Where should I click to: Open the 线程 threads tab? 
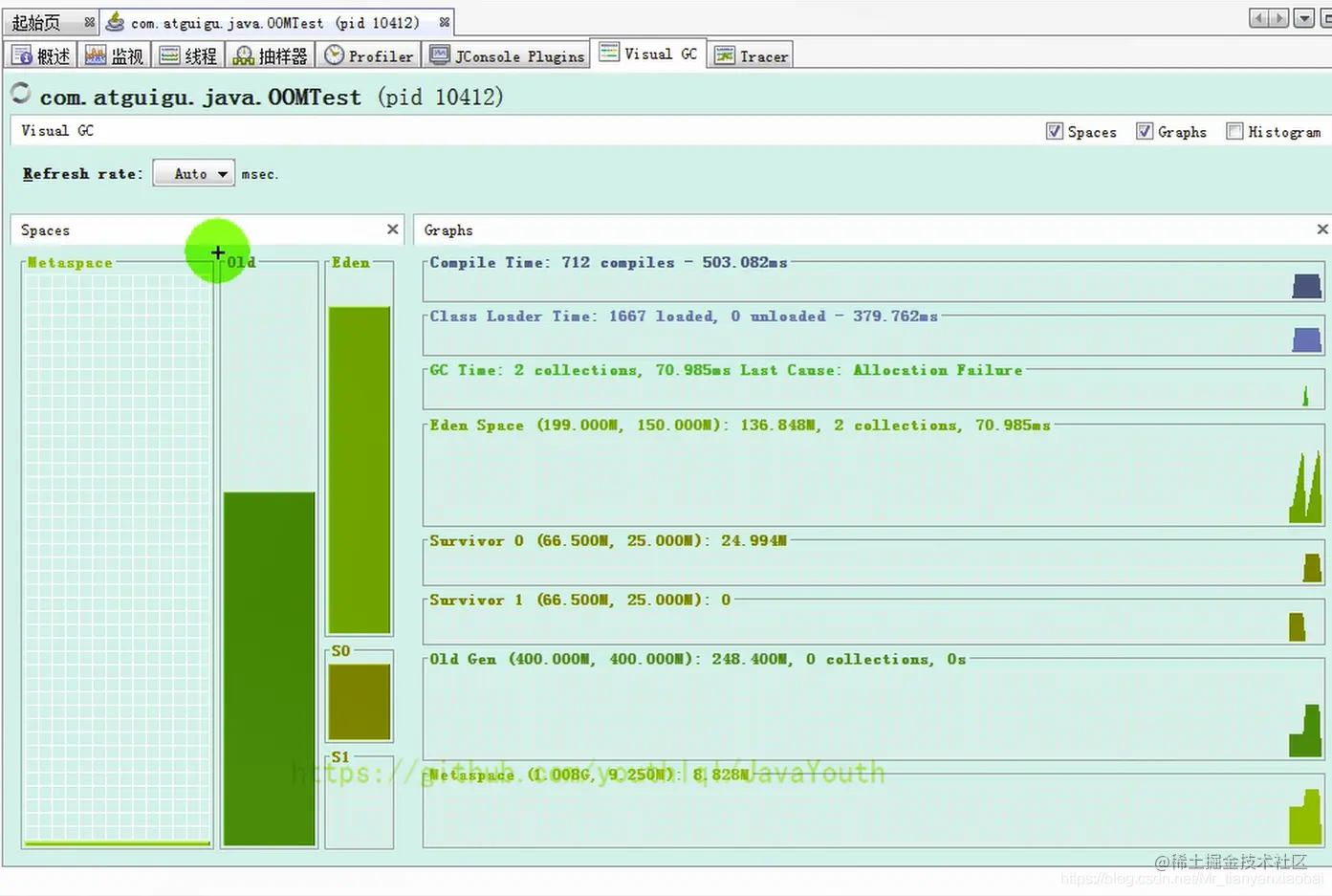point(188,55)
